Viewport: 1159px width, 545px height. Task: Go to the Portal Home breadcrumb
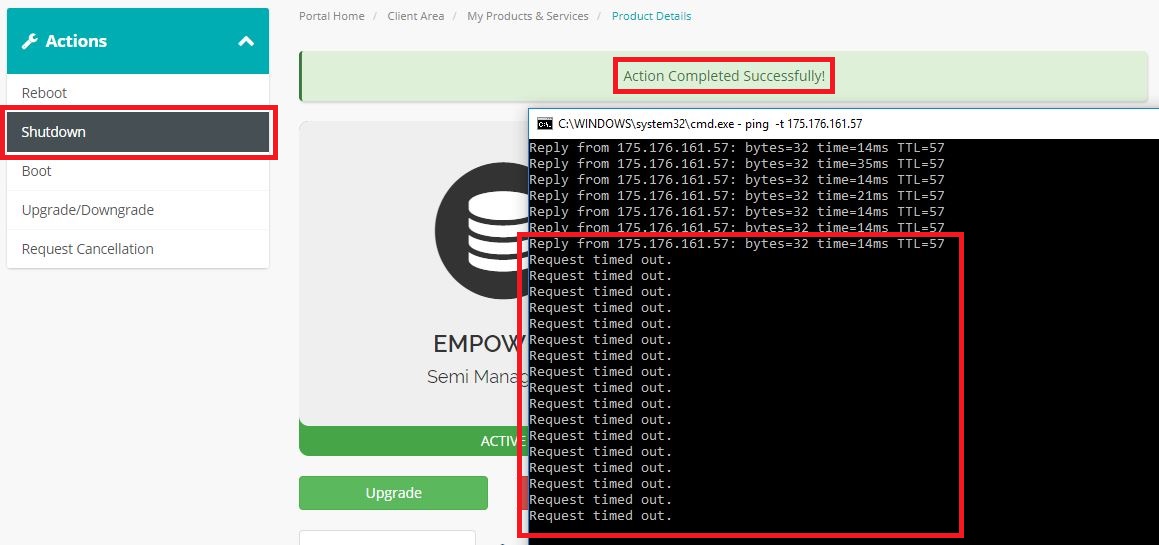[331, 16]
